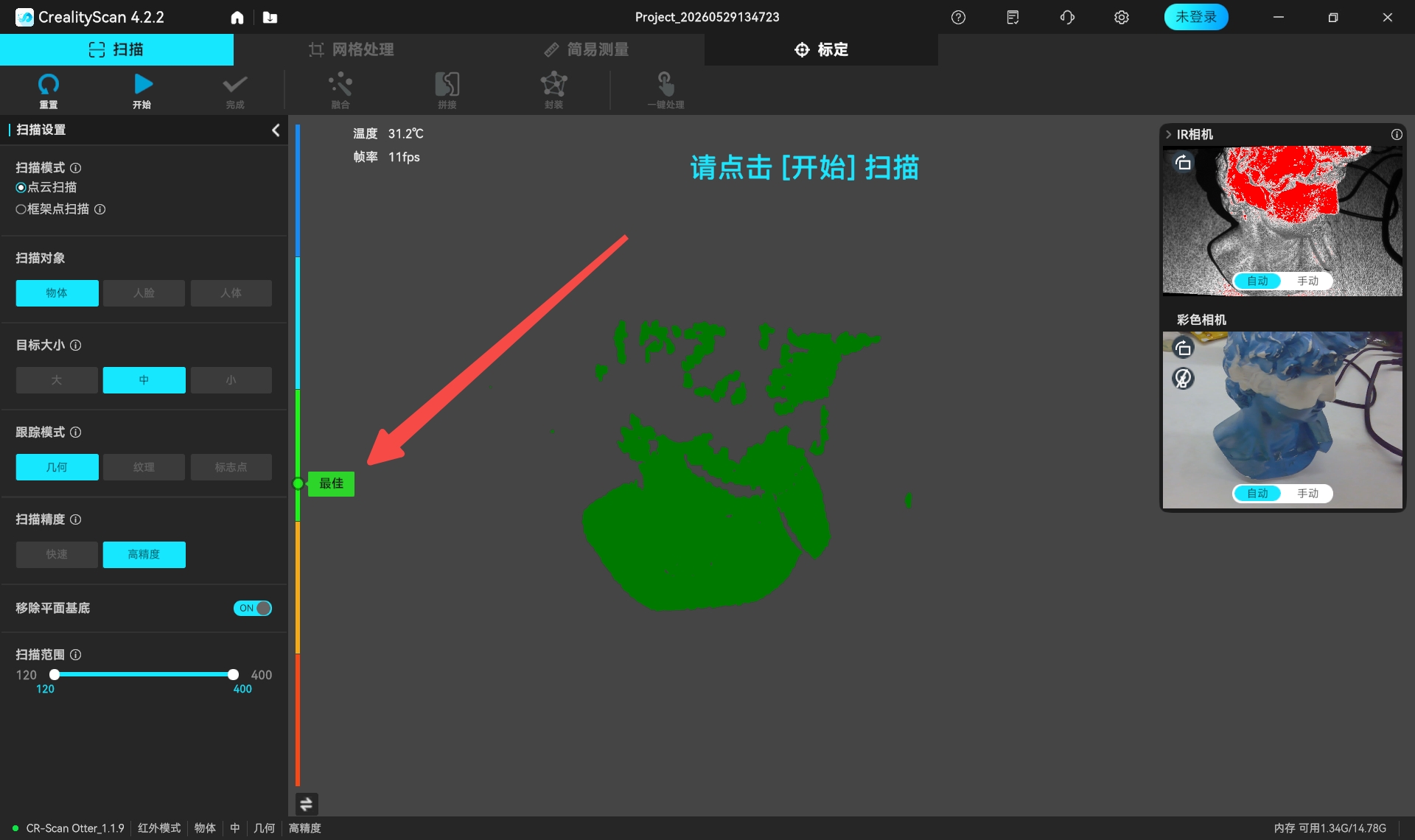Open the notes/feedback document icon
1415x840 pixels.
[1013, 17]
